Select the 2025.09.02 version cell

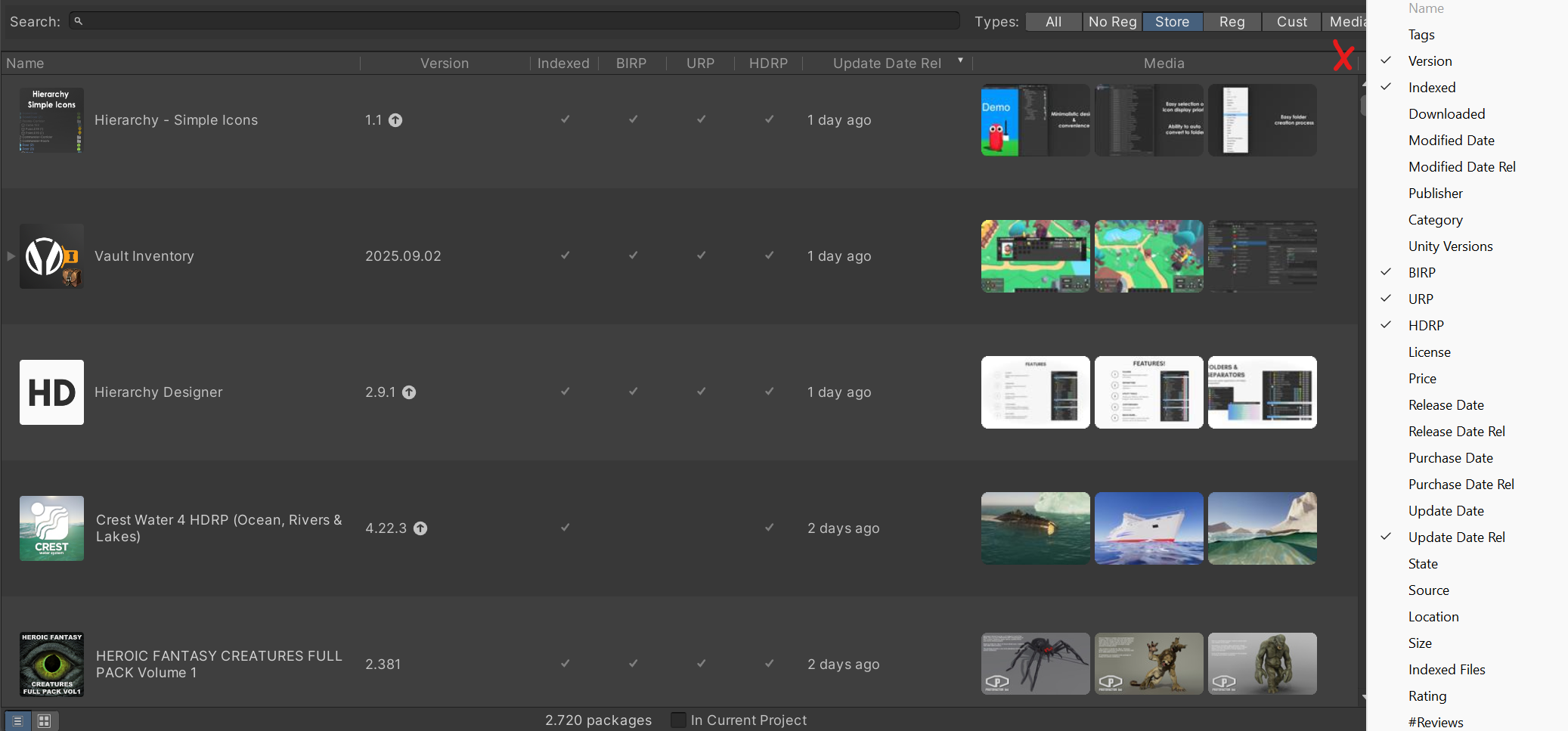point(403,256)
